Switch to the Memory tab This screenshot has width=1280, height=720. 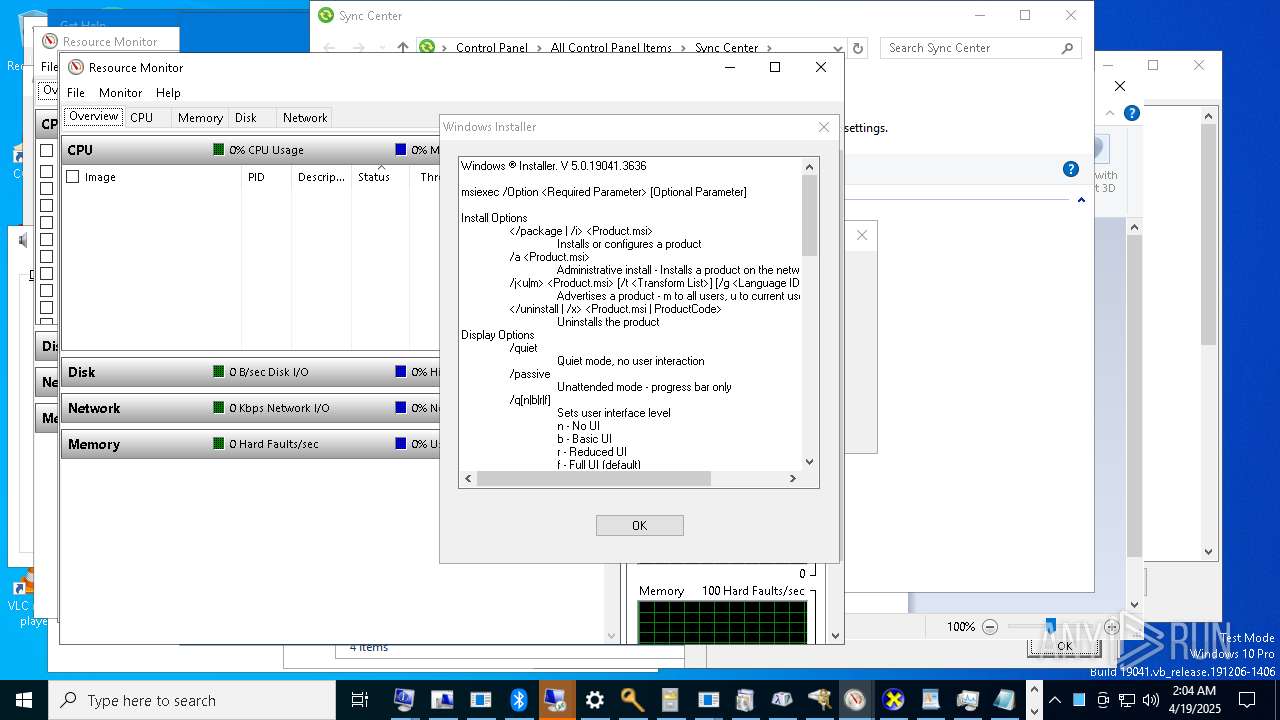(x=200, y=117)
